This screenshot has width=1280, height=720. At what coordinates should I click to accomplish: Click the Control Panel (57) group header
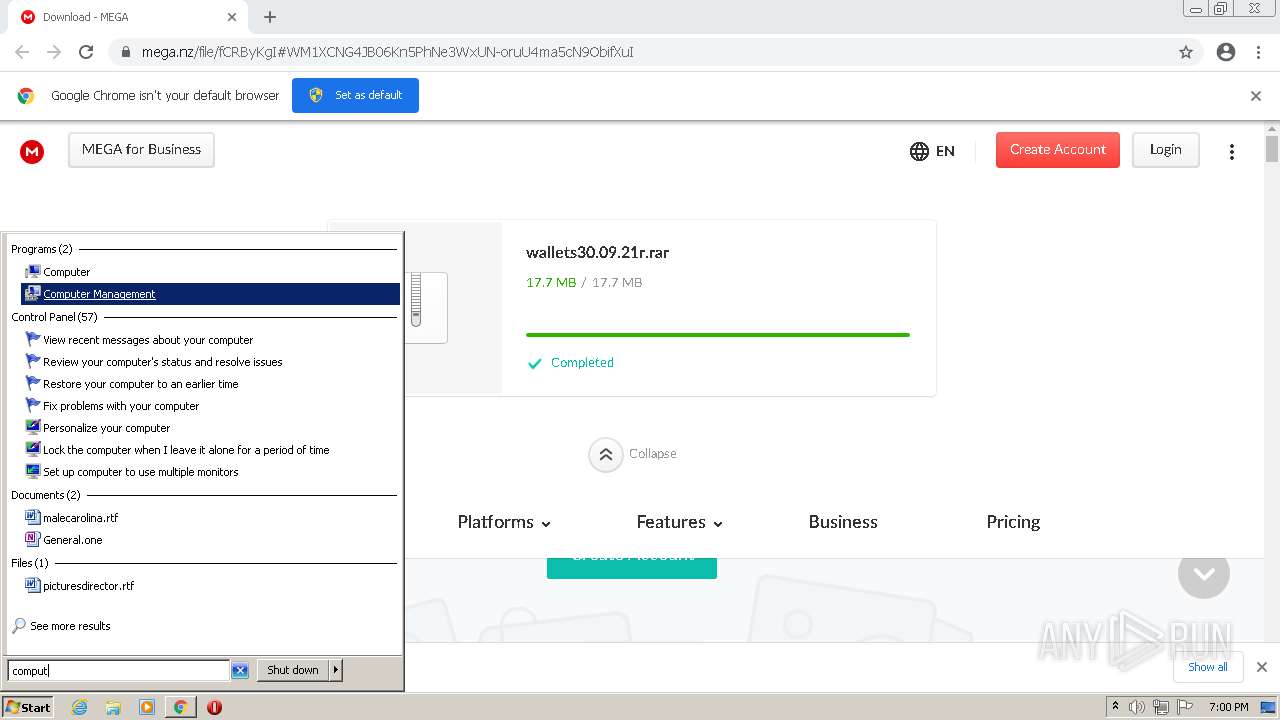pos(54,317)
